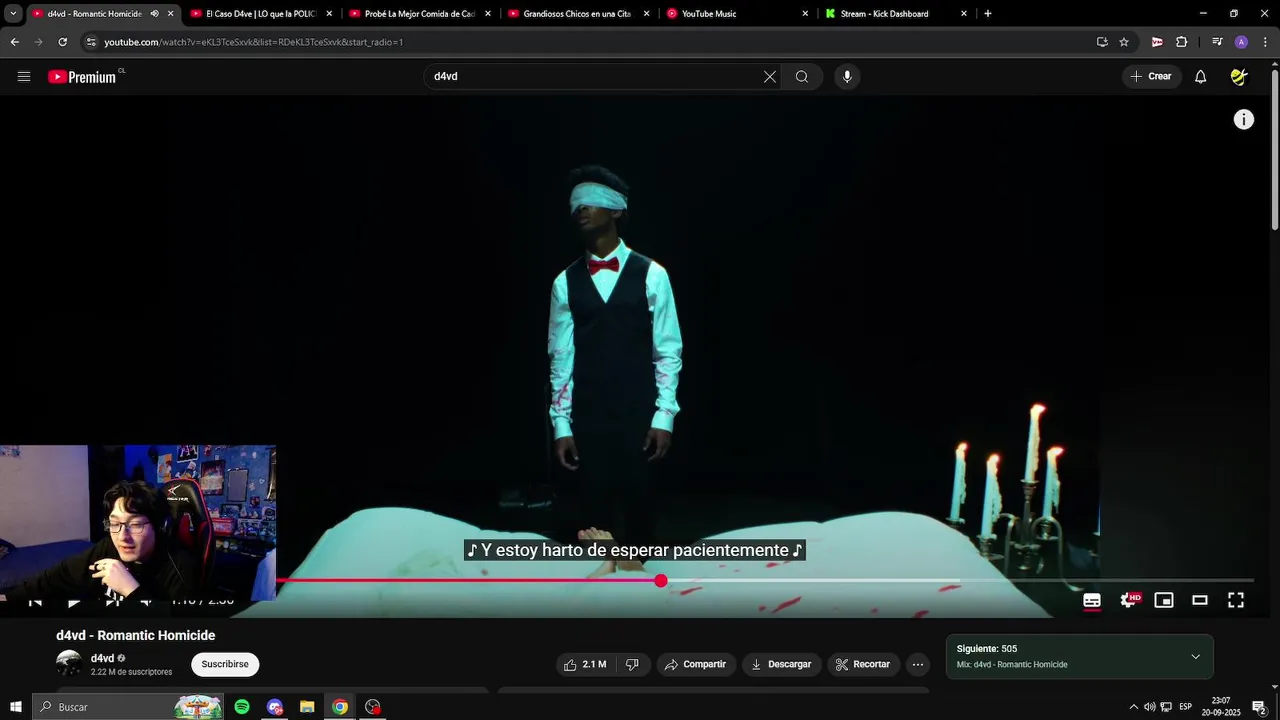This screenshot has width=1280, height=720.
Task: Mute the playing tab via speaker icon
Action: 154,14
